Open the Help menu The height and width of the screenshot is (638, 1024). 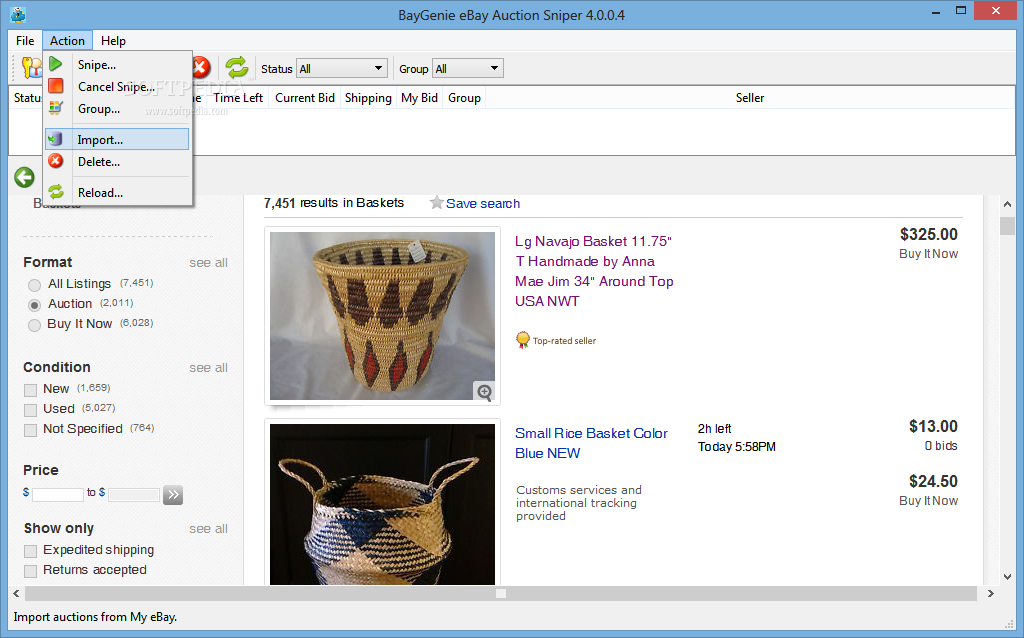[113, 40]
